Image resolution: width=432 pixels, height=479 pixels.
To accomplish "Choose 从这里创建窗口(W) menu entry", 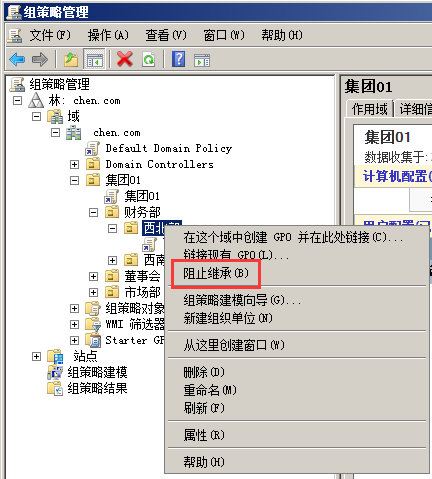I will tap(234, 345).
